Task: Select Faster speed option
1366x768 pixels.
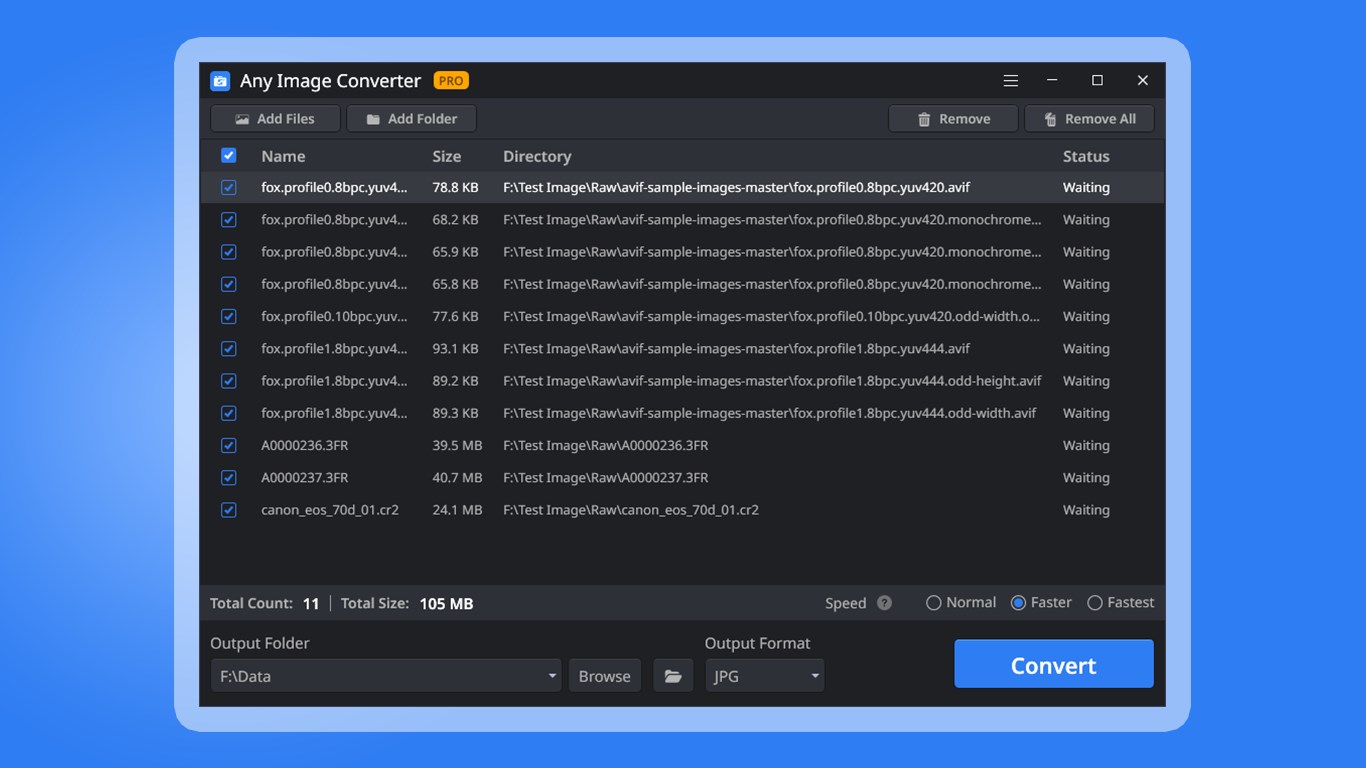Action: click(1041, 603)
